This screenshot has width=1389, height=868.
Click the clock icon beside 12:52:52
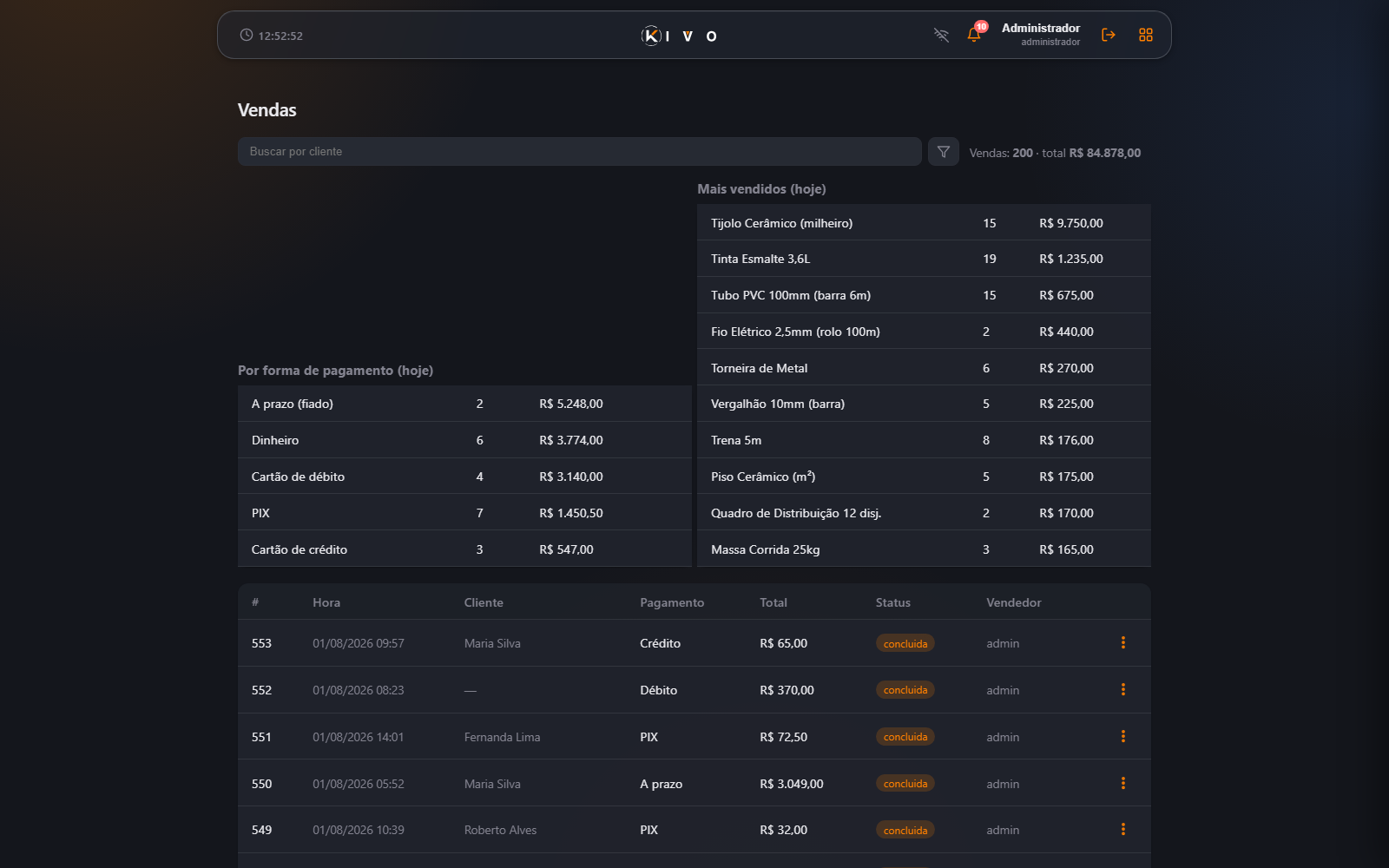point(247,36)
